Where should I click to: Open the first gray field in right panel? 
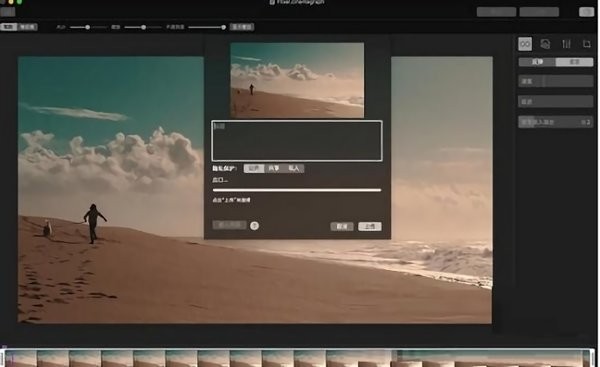tap(556, 81)
